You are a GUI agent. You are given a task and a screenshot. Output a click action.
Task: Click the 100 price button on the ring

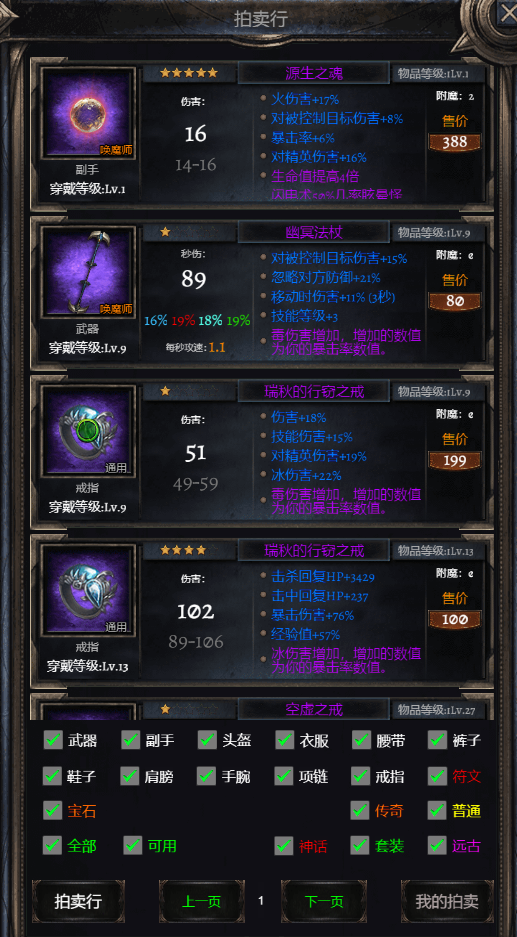click(x=455, y=619)
